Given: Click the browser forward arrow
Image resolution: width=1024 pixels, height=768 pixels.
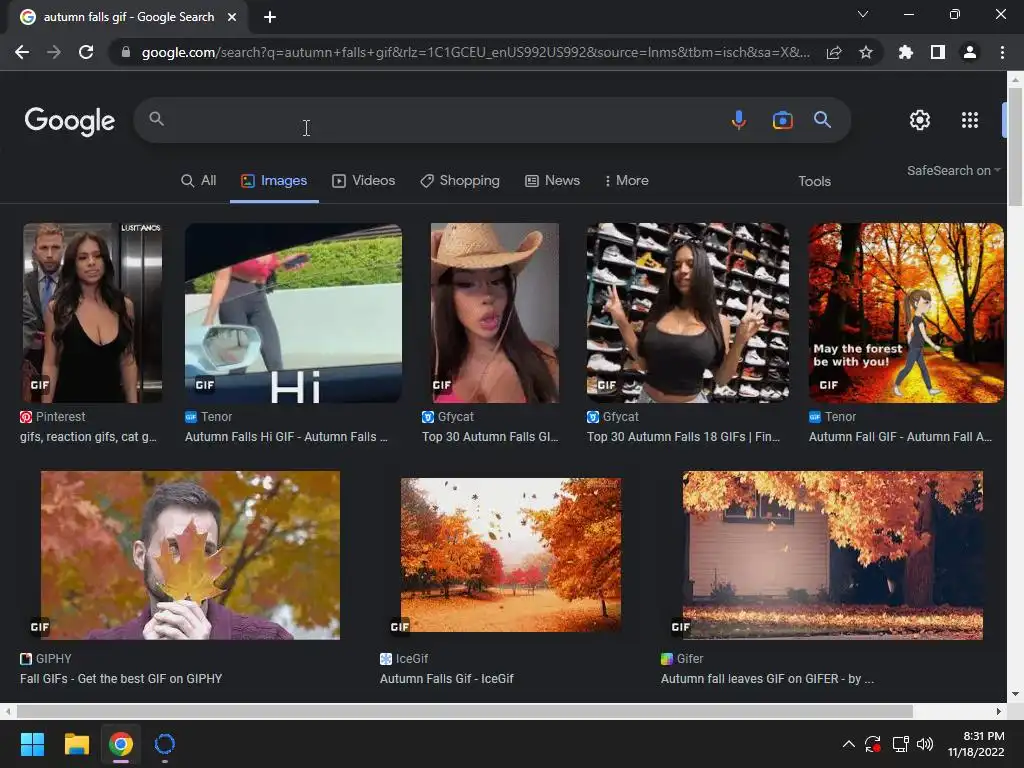Looking at the screenshot, I should pos(54,52).
